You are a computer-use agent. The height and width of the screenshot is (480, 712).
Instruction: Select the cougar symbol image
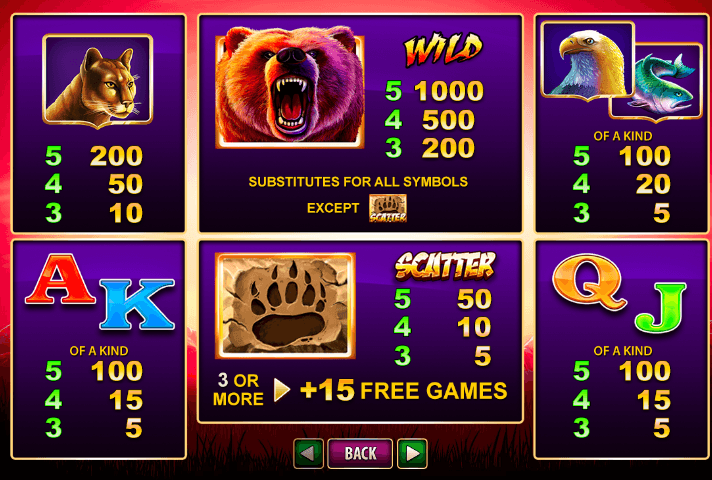pyautogui.click(x=98, y=81)
